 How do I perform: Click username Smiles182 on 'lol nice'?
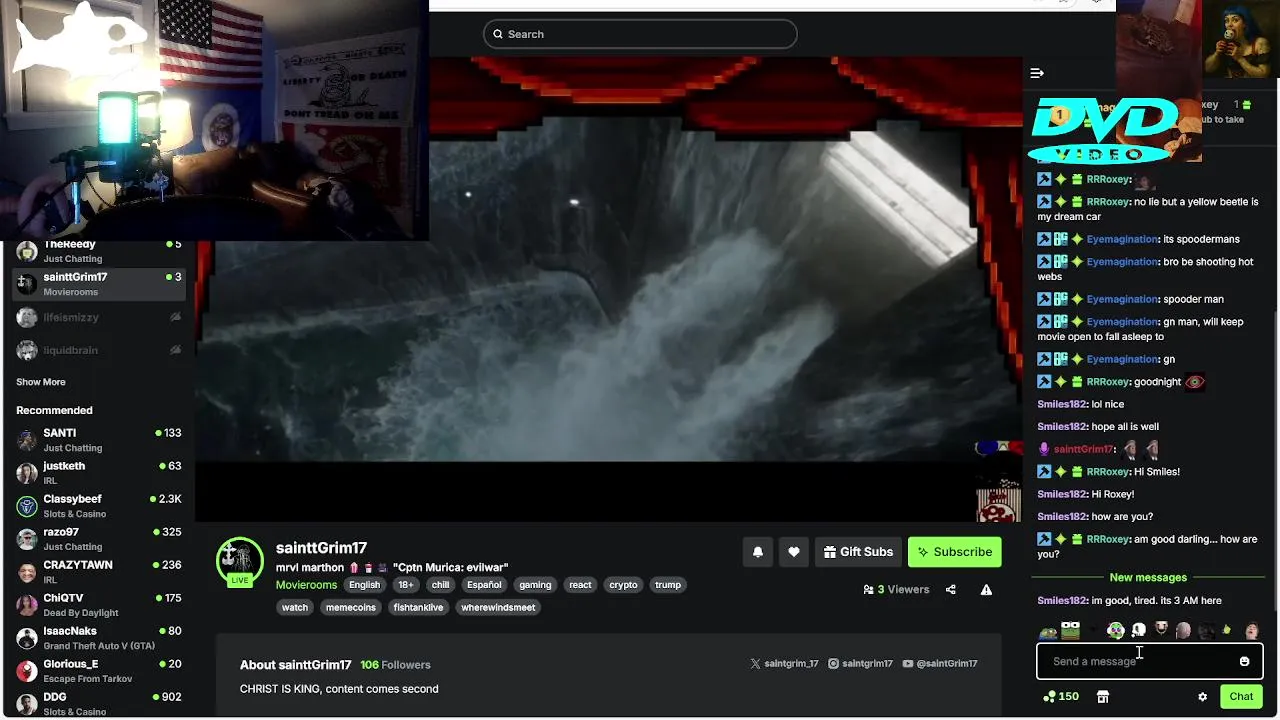tap(1062, 404)
